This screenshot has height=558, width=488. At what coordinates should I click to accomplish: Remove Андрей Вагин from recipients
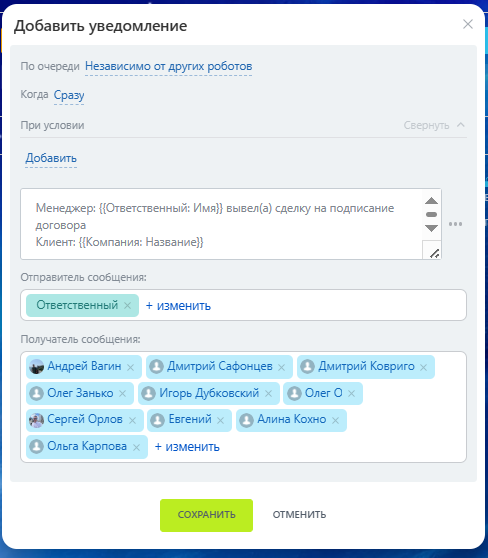131,367
